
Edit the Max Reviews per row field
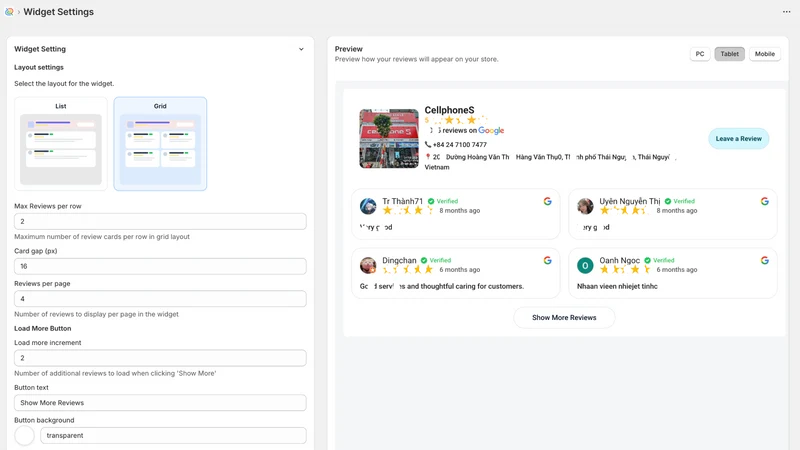click(160, 221)
